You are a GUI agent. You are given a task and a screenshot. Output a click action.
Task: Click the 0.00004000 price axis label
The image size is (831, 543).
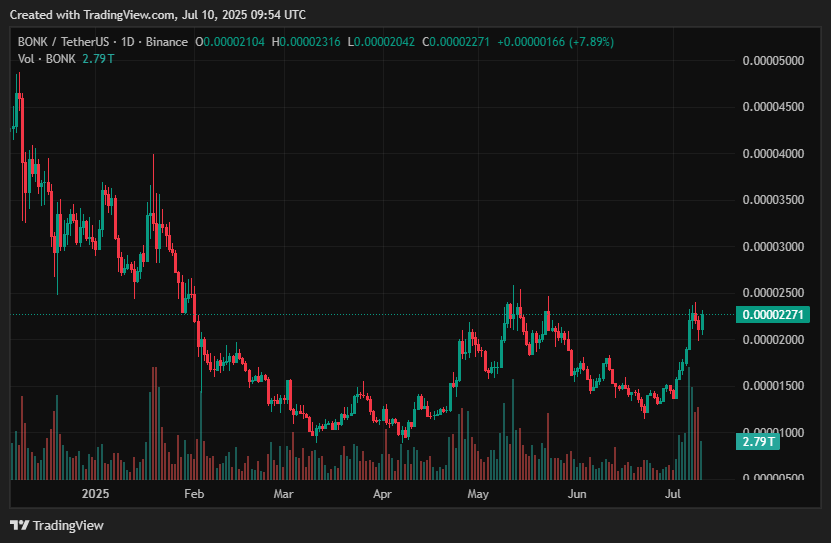[x=774, y=154]
